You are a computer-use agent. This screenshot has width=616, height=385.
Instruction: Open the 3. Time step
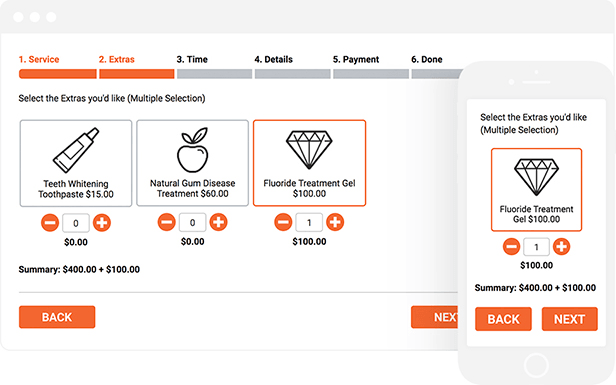click(192, 59)
